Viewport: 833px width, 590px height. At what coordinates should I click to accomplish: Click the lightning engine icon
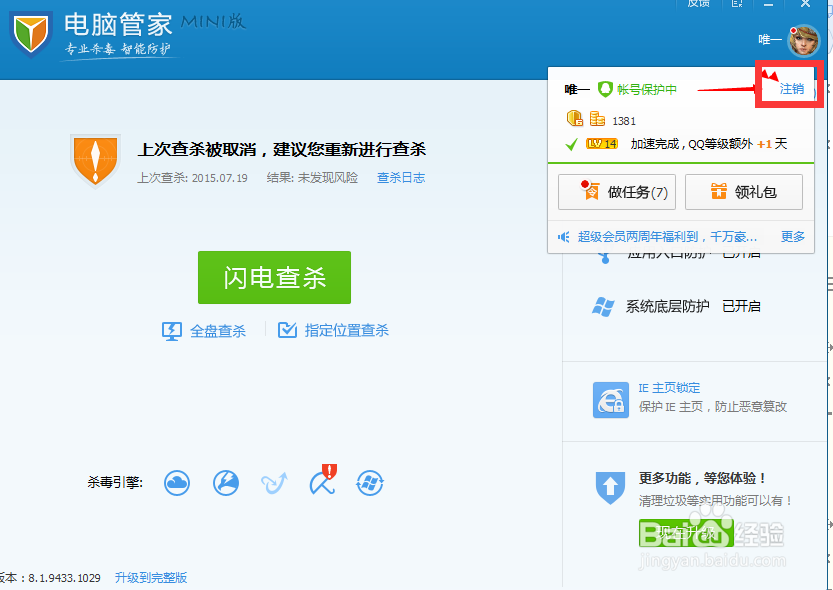[x=226, y=483]
